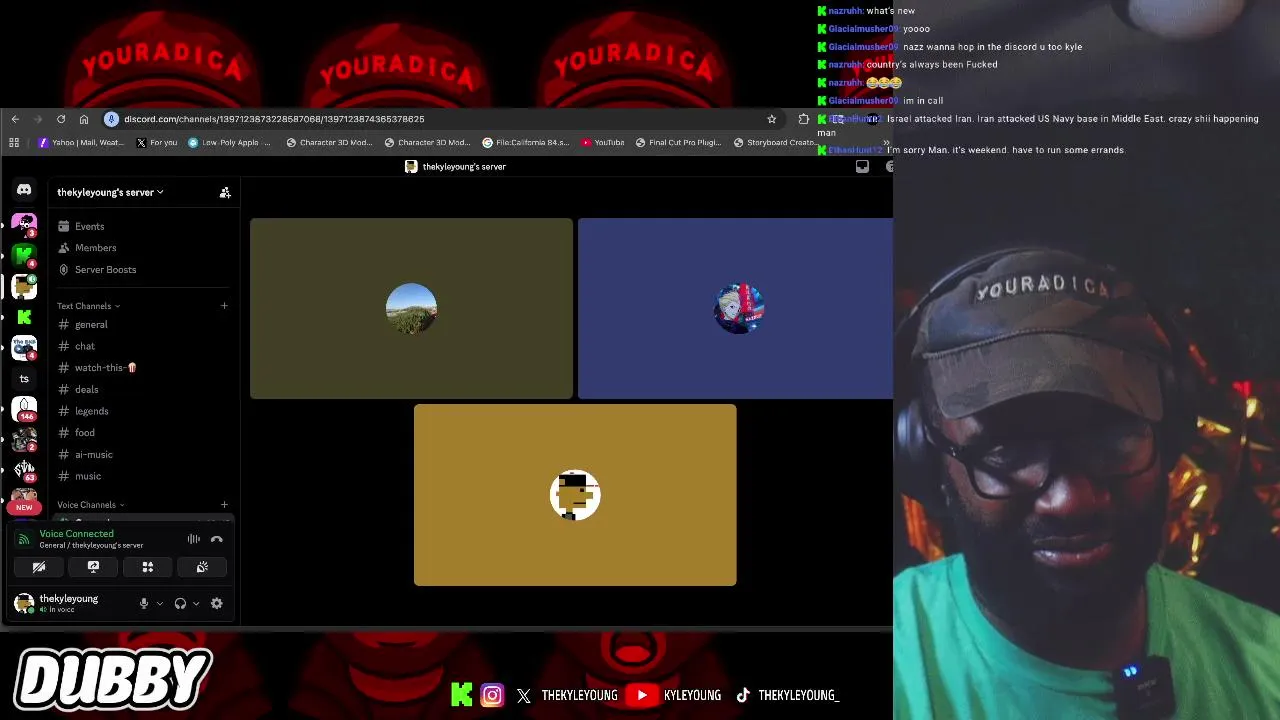Open headphone output options arrow
The width and height of the screenshot is (1280, 720).
coord(196,603)
